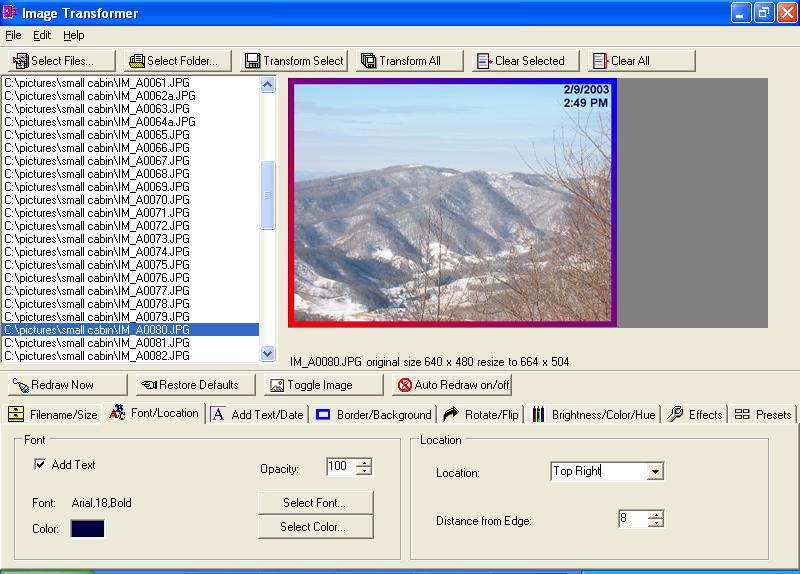Click file list scroll down arrow
This screenshot has height=574, width=800.
click(267, 353)
